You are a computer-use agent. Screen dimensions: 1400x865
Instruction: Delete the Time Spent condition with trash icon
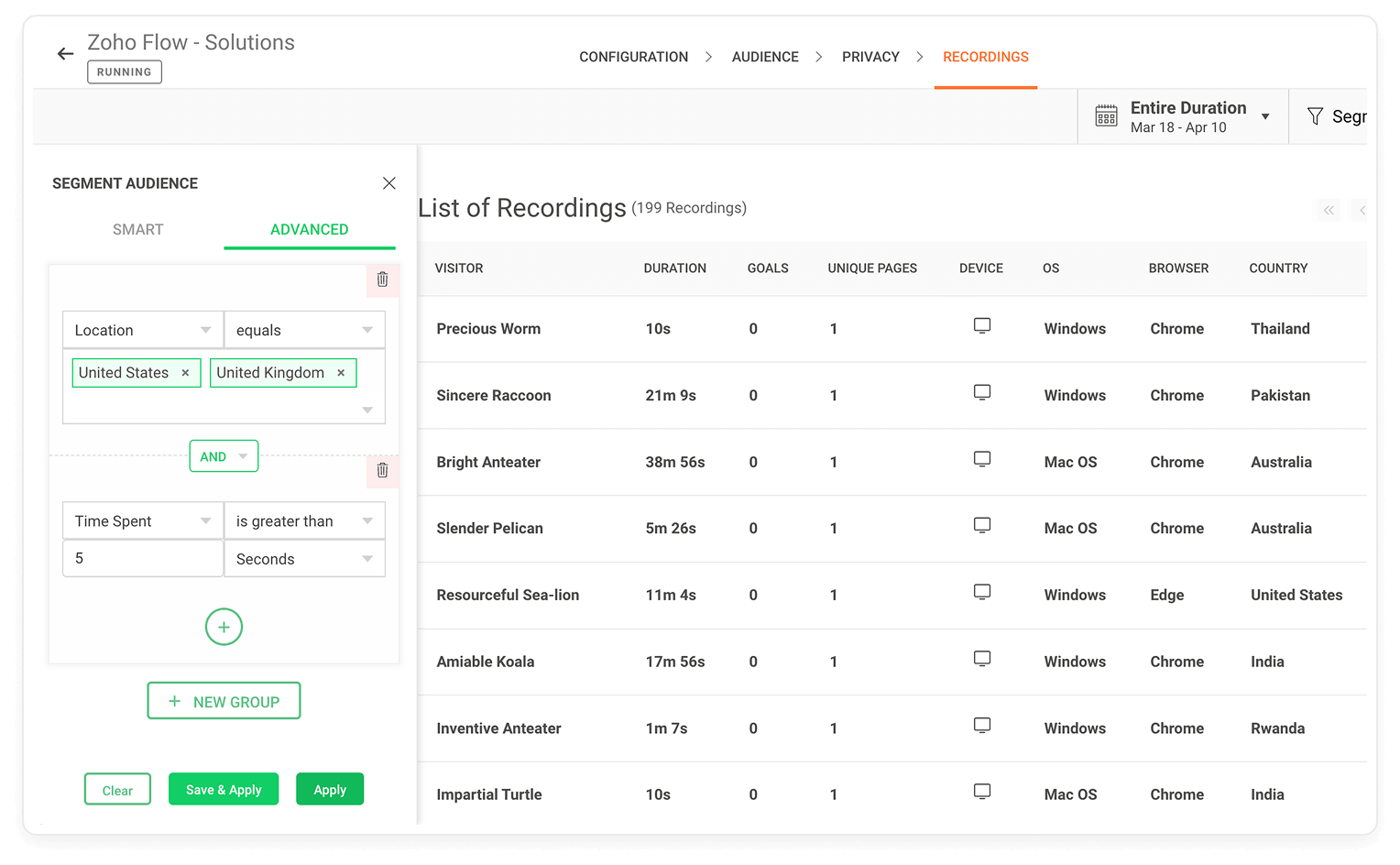(x=382, y=470)
